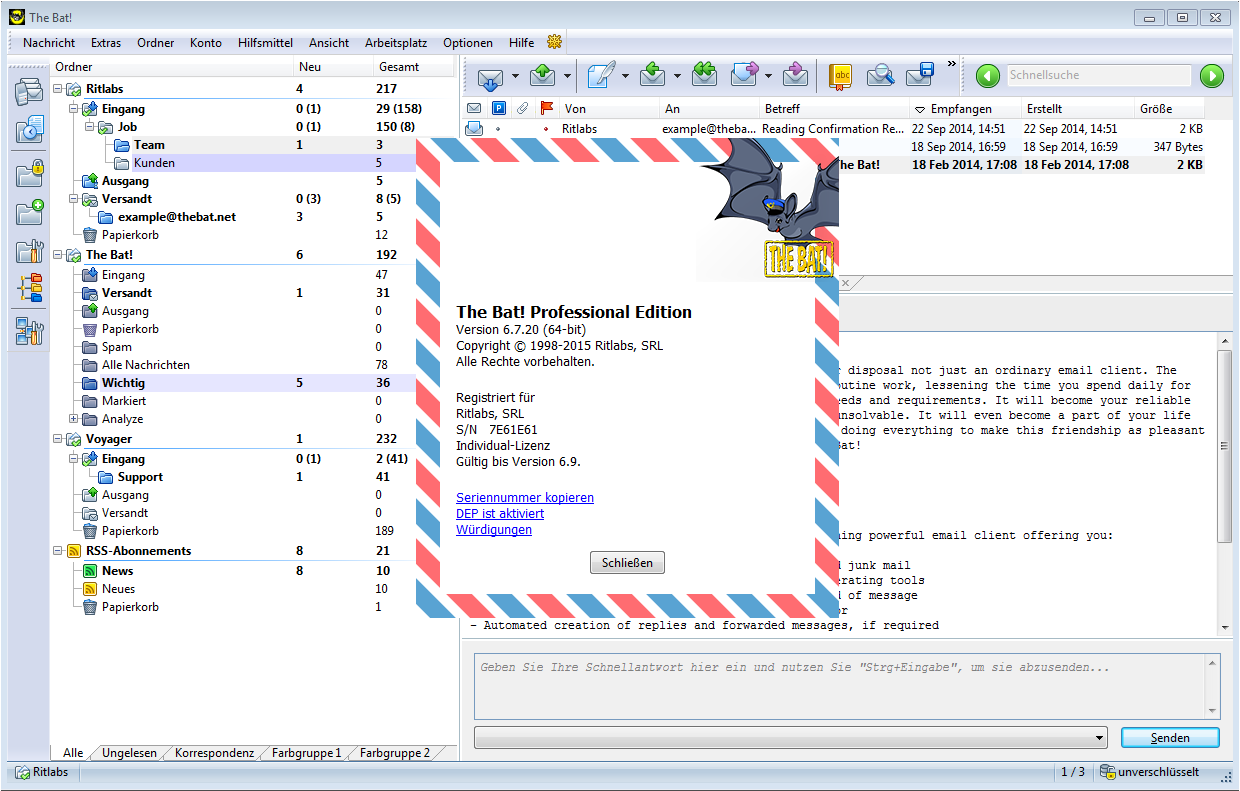1240x791 pixels.
Task: Click the locked folder sidebar icon
Action: pos(29,173)
